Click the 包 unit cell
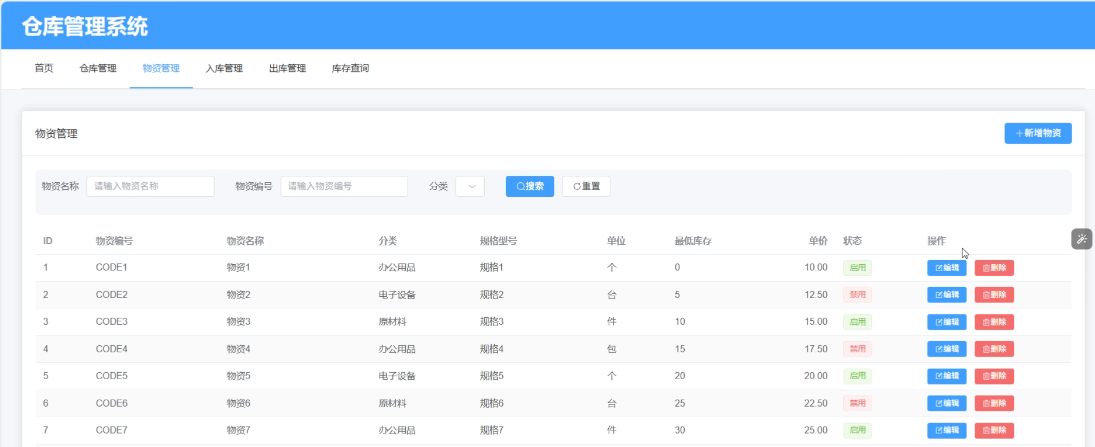Screen dimensions: 1095x447 (612, 349)
